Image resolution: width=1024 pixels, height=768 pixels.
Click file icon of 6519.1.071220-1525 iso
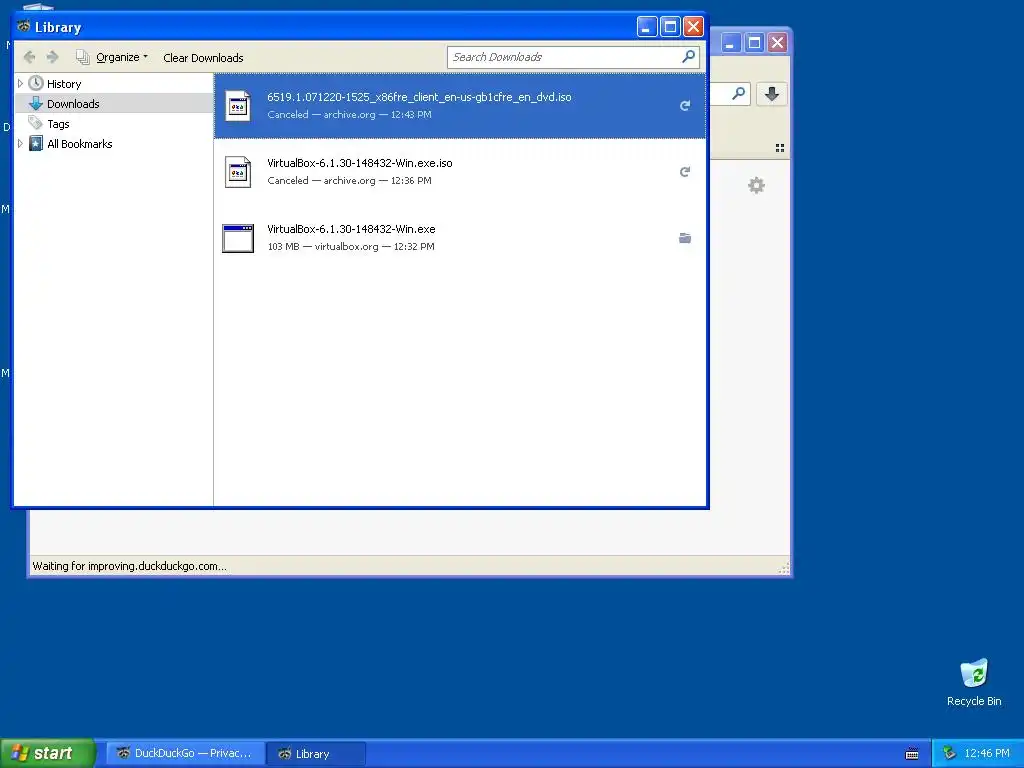[238, 106]
